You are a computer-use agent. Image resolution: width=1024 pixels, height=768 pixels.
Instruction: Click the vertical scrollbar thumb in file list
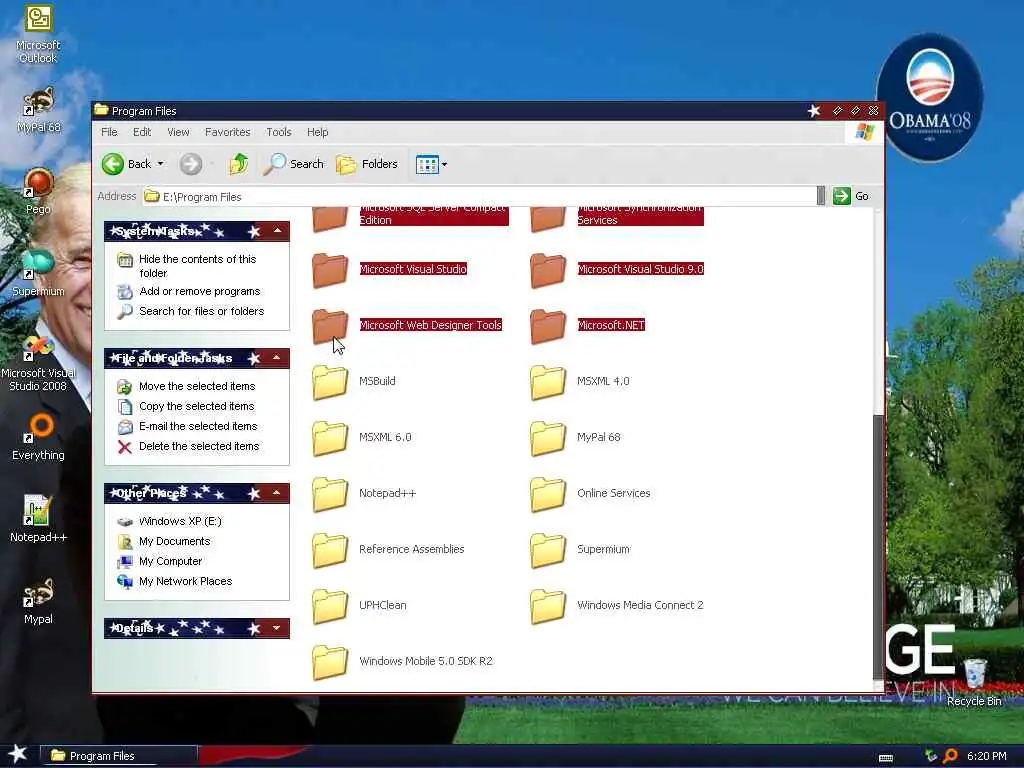point(878,547)
